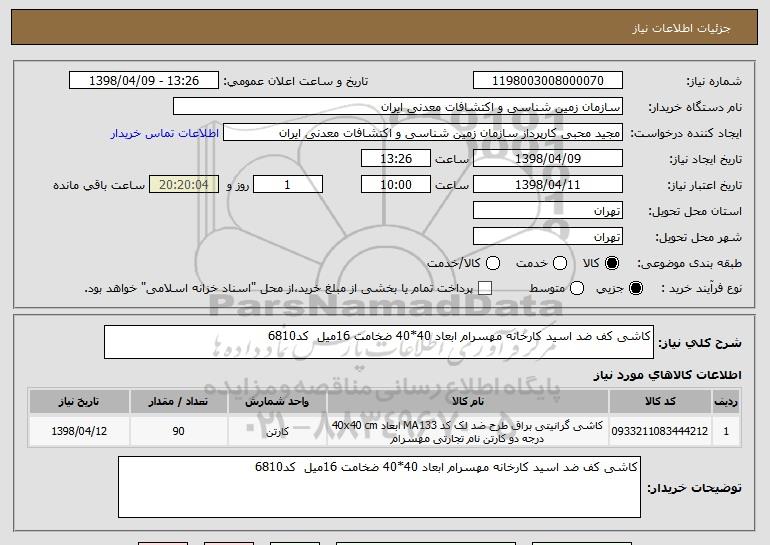The image size is (770, 545).
Task: Select the کالا/خدمت category radio button
Action: [x=493, y=263]
